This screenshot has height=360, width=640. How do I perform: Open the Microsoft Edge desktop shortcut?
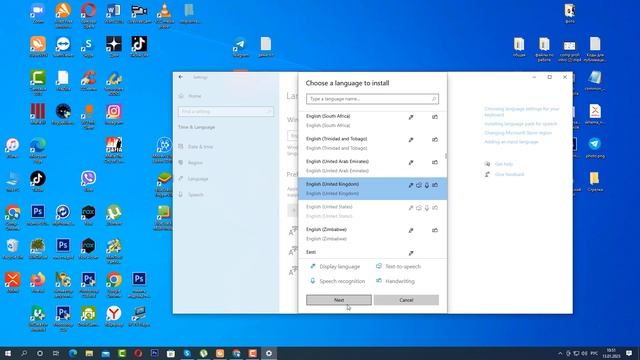pos(38,150)
